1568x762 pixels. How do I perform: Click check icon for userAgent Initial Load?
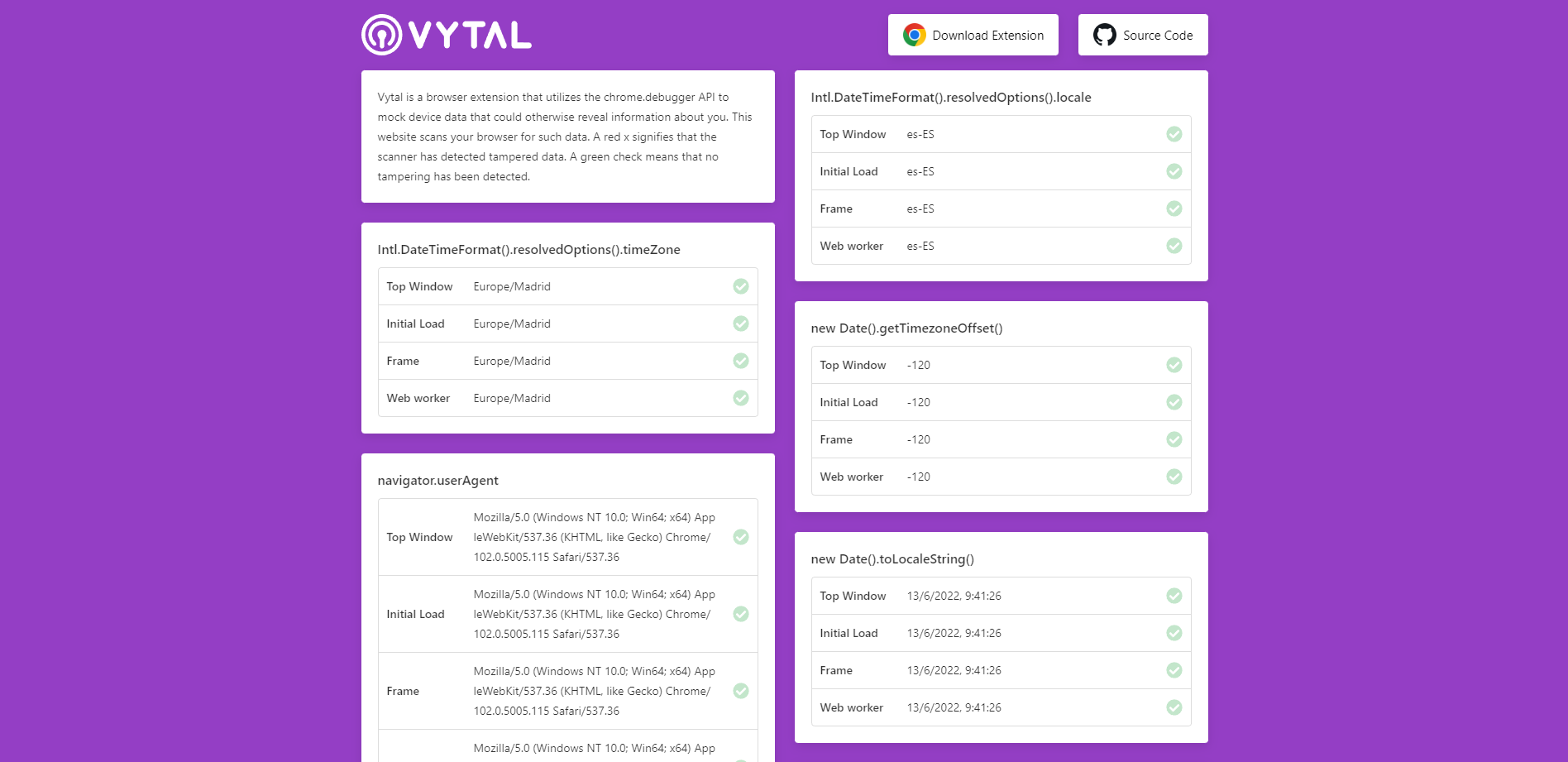(741, 614)
